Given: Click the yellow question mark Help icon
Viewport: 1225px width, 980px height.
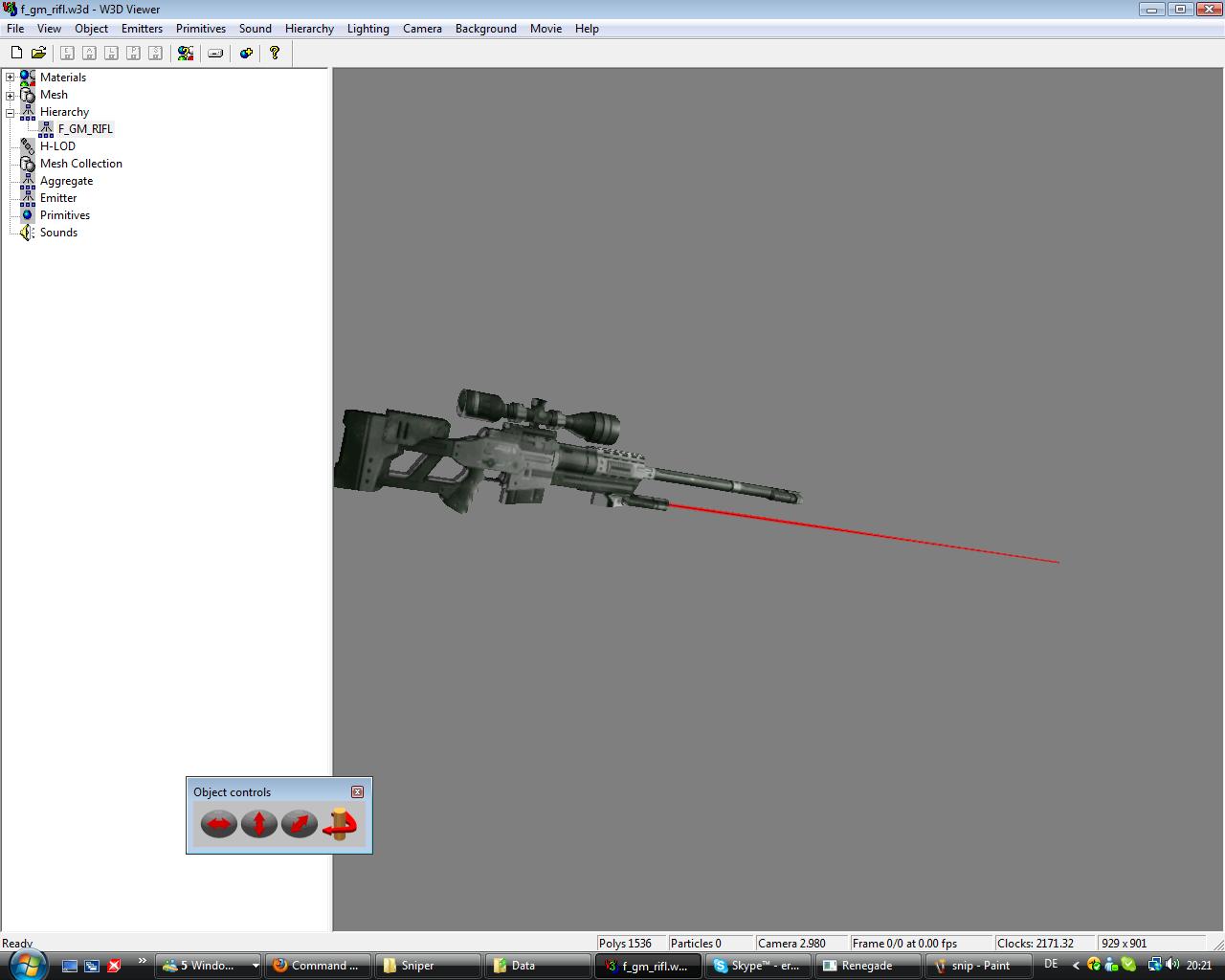Looking at the screenshot, I should click(275, 53).
